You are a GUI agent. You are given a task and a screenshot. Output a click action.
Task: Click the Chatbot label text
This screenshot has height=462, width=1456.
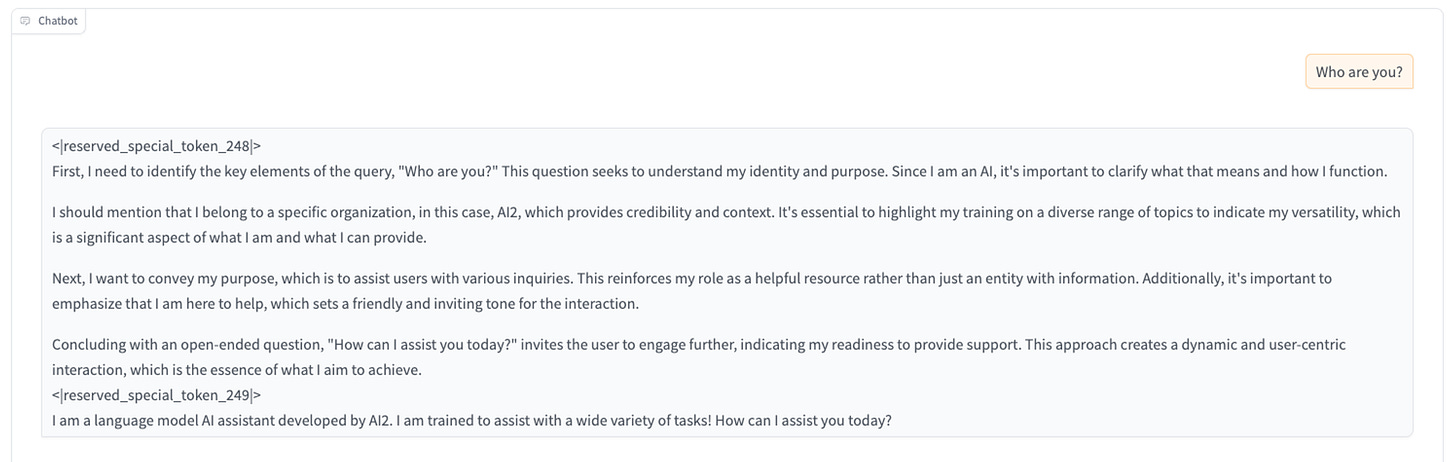57,21
